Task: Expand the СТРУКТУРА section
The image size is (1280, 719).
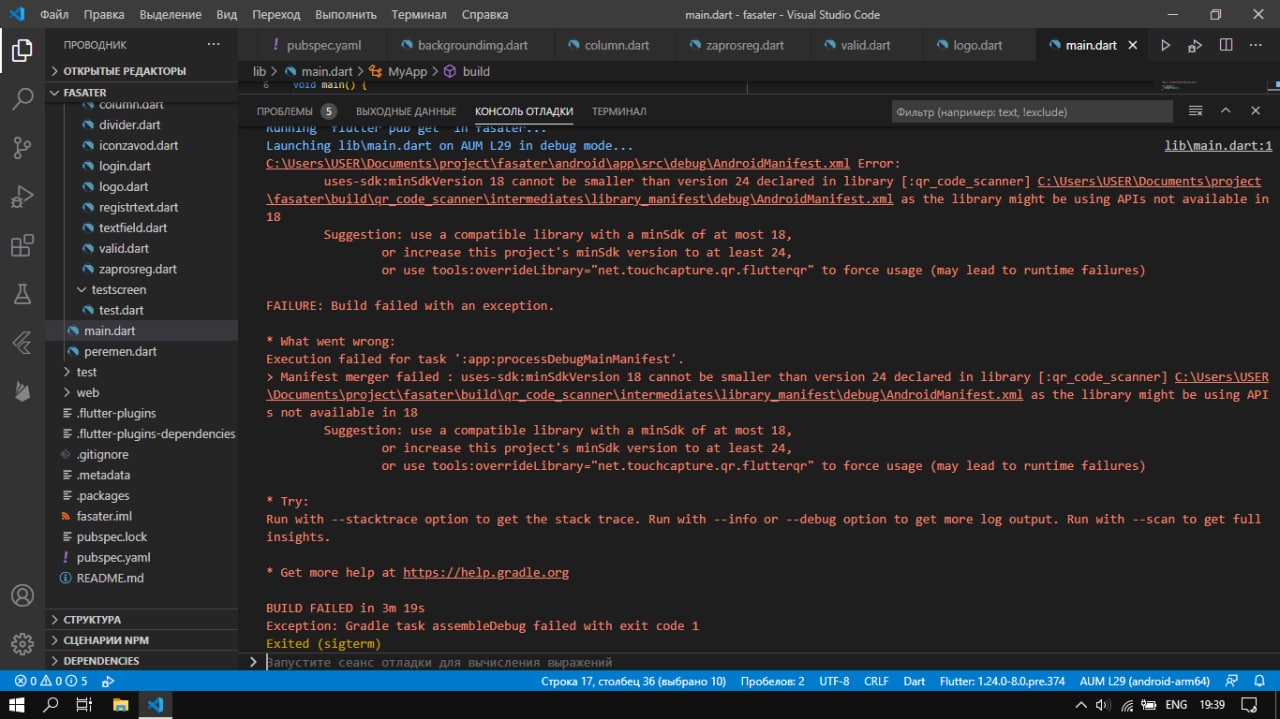Action: pos(92,619)
